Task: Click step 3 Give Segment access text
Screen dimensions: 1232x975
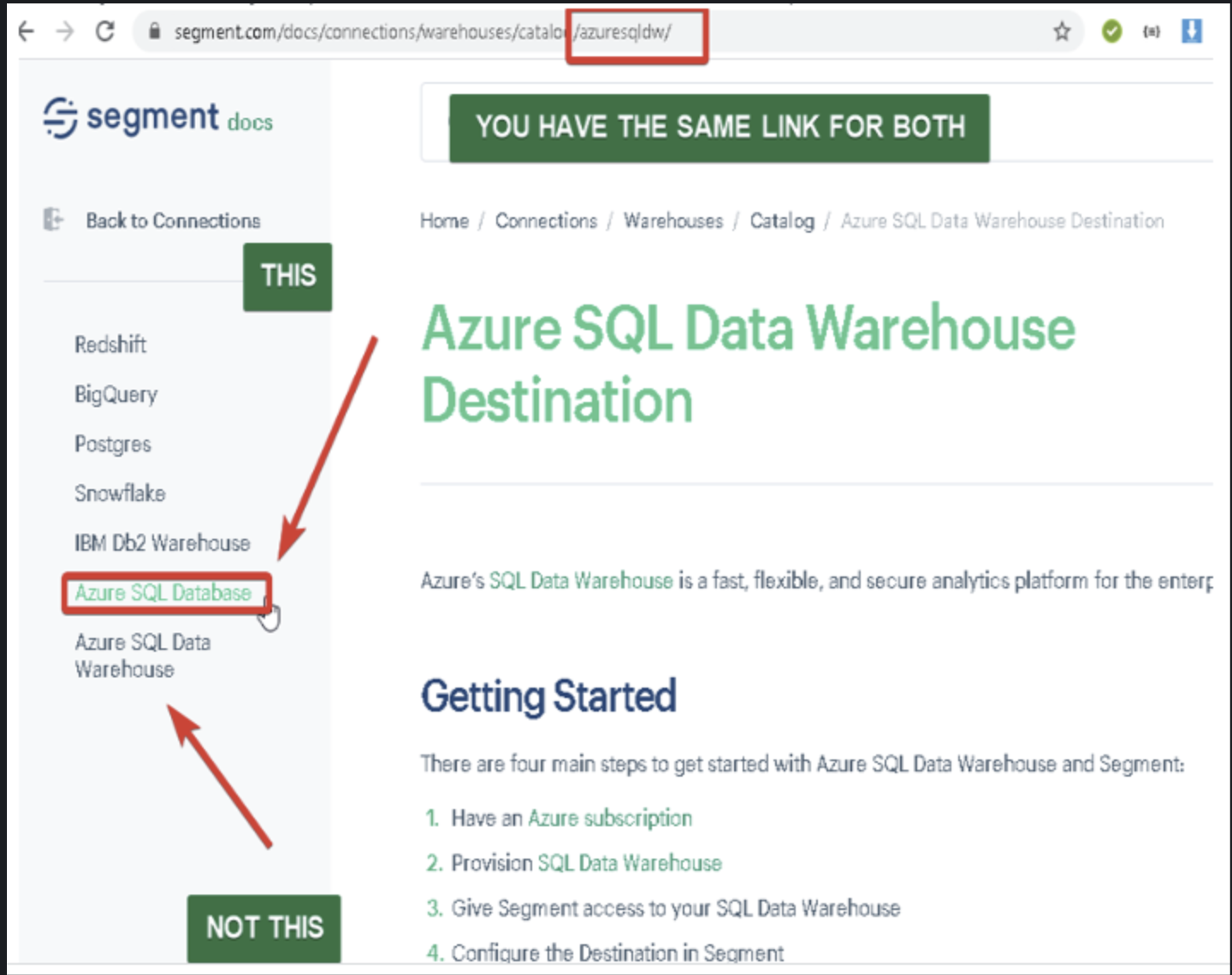Action: click(676, 908)
